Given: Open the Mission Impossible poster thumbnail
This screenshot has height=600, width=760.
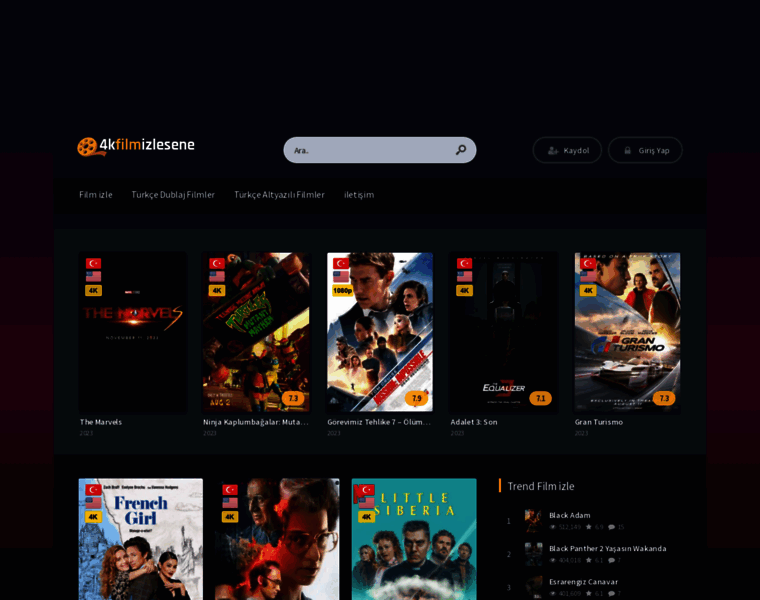Looking at the screenshot, I should click(380, 332).
